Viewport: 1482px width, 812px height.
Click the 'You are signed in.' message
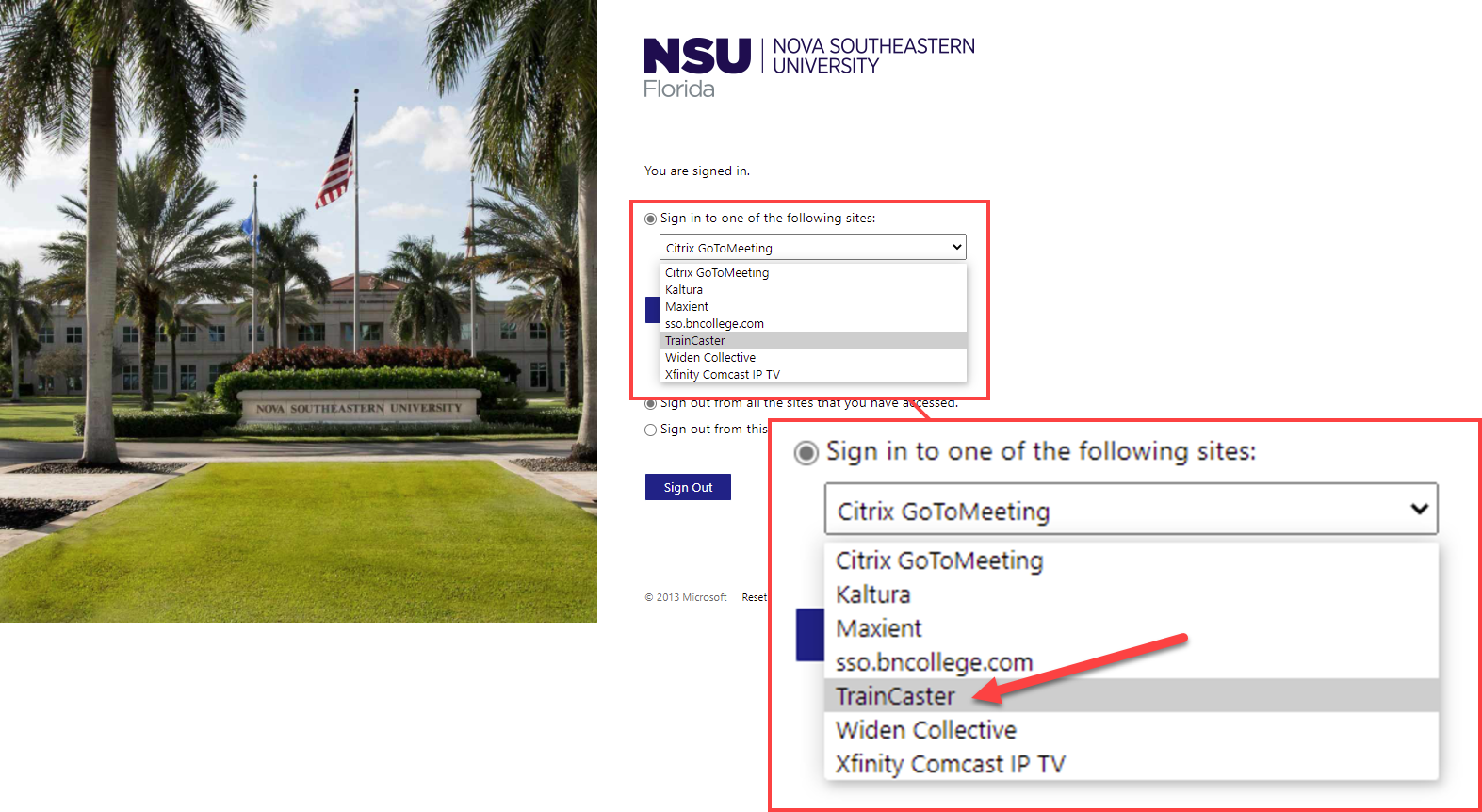[697, 171]
